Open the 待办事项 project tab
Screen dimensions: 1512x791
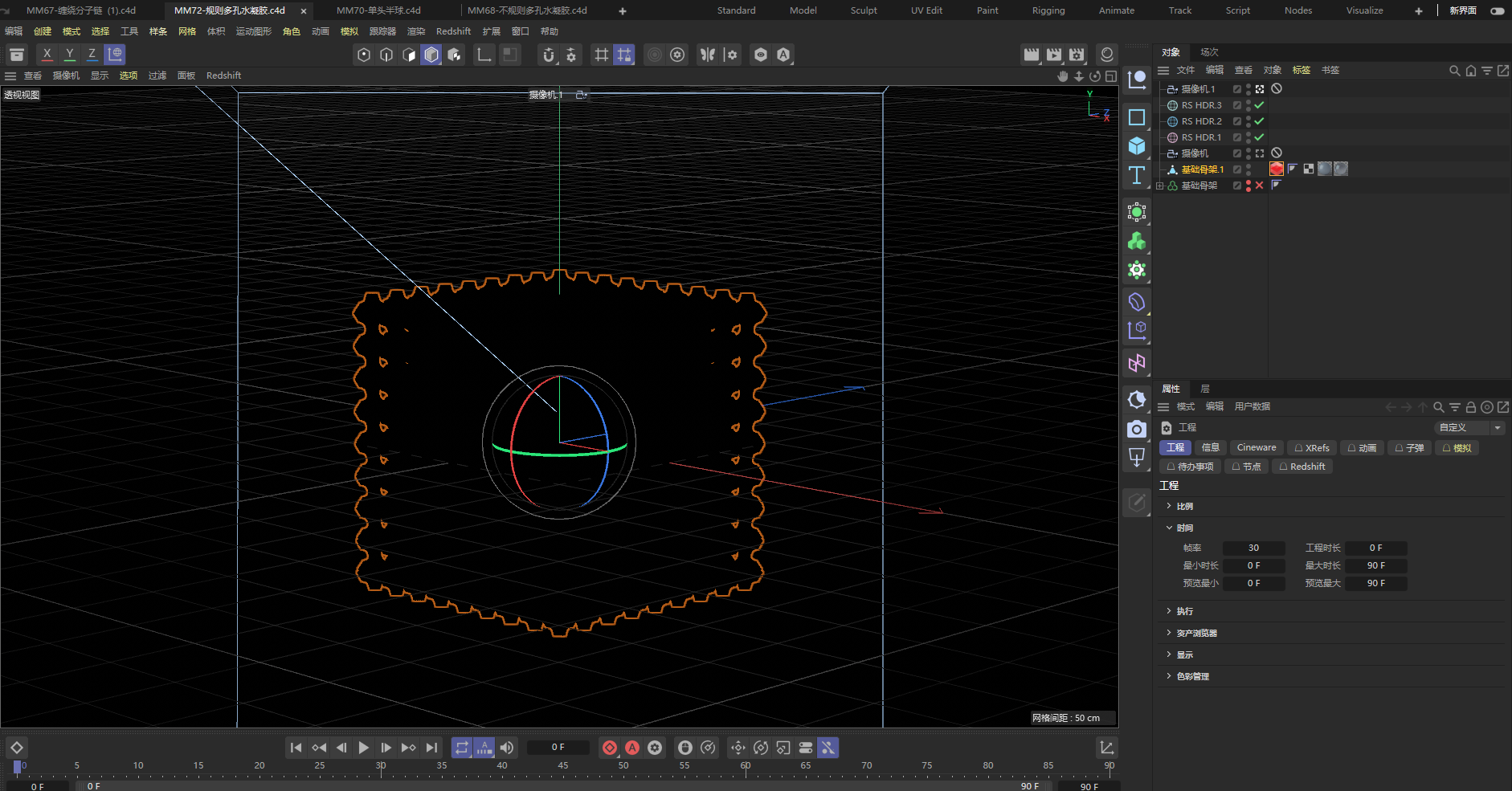point(1191,467)
